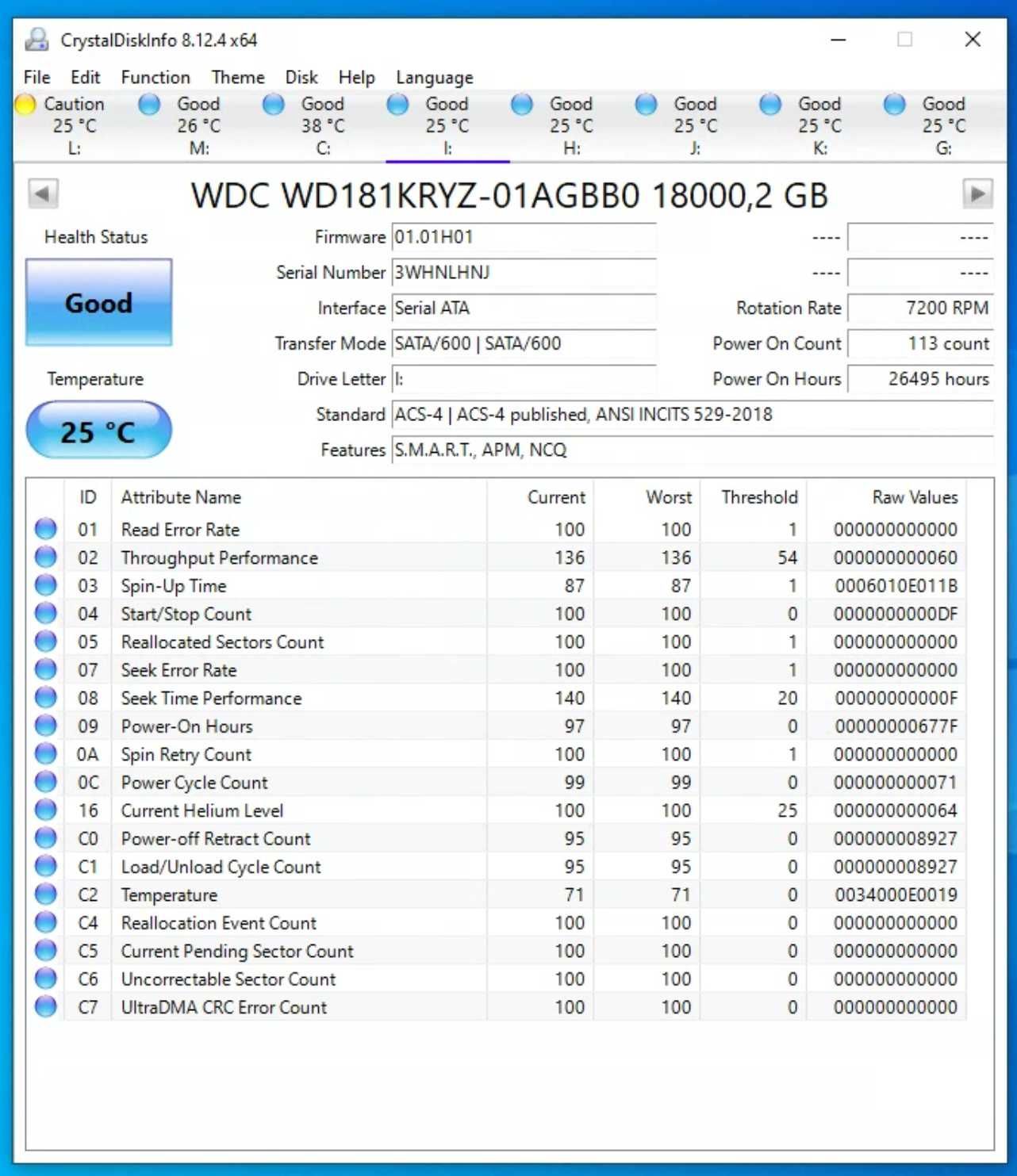Click the Interface field Serial ATA

[x=524, y=308]
